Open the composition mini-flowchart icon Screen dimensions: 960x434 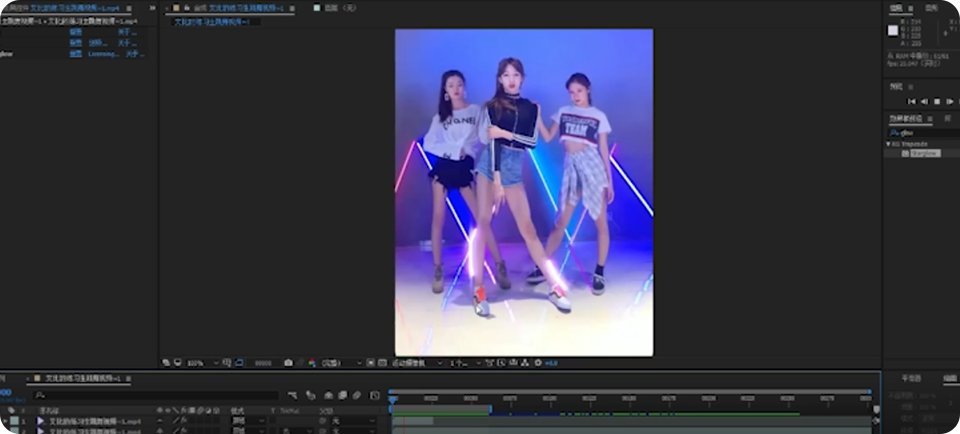point(292,395)
